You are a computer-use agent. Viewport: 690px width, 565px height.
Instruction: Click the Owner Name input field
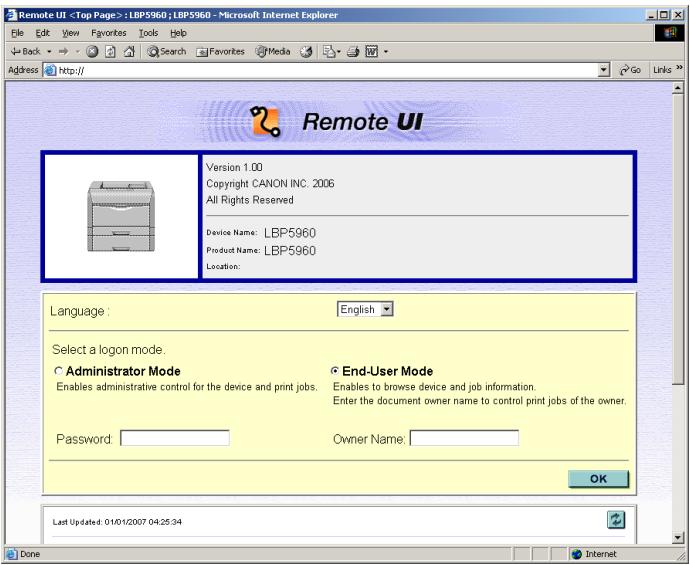point(464,438)
